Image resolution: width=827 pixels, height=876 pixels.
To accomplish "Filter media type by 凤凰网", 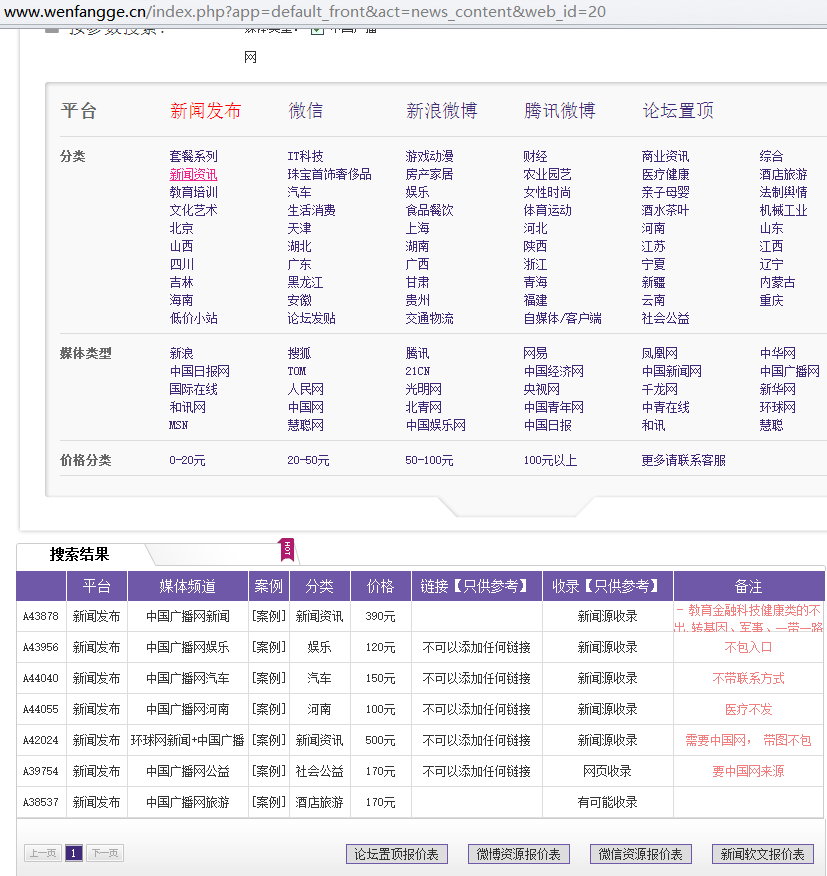I will (x=659, y=353).
